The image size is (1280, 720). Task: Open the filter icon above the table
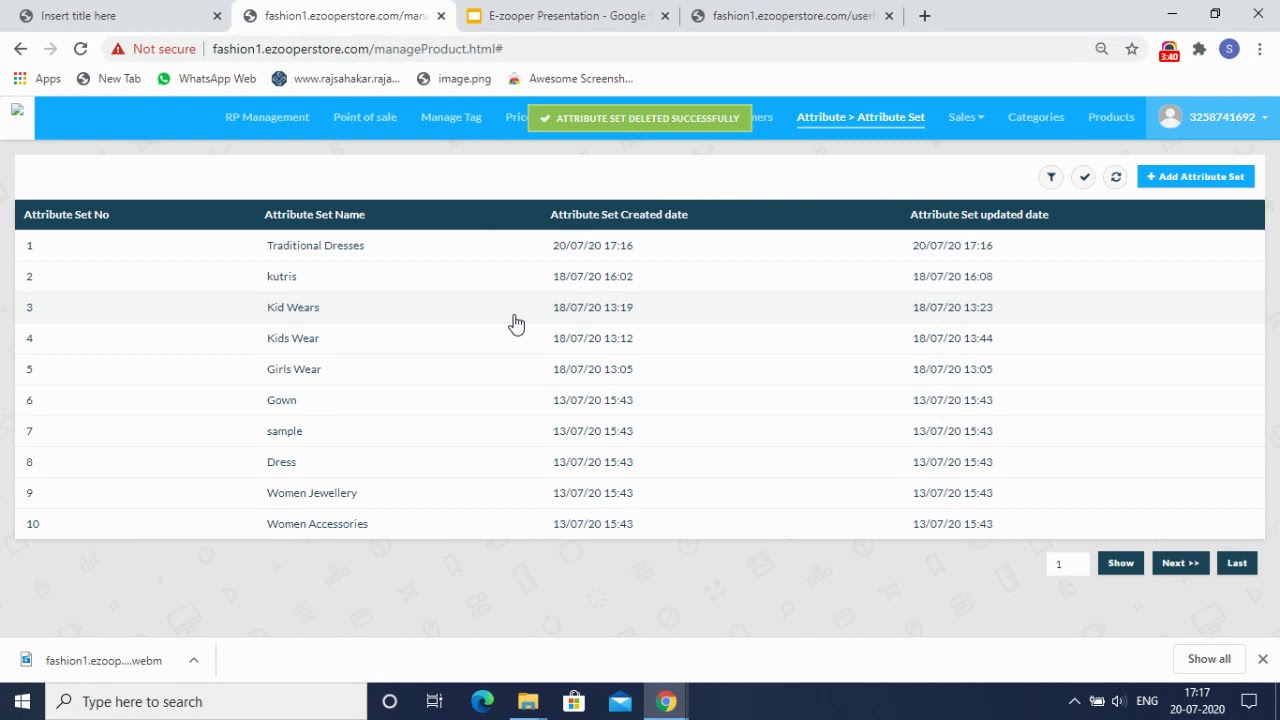click(x=1051, y=177)
